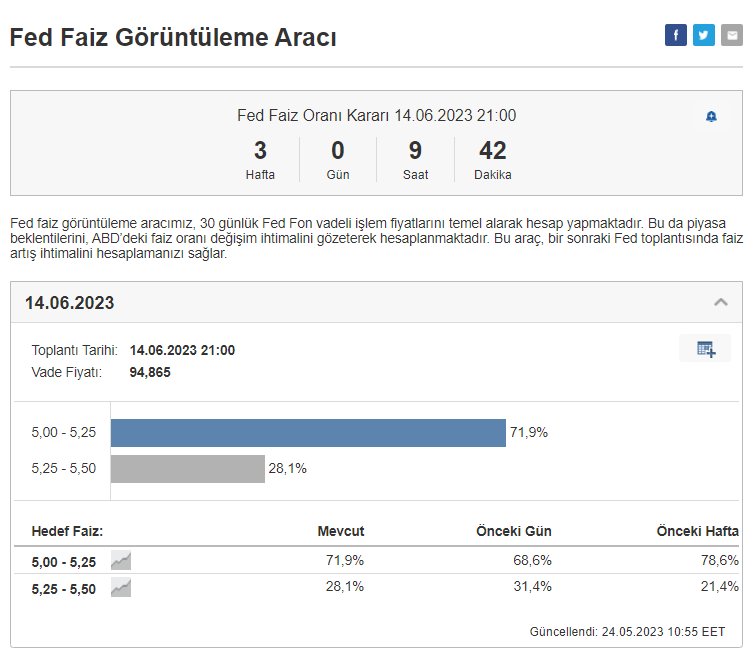Click the 14.06.2023 panel header
Screen dimensions: 752x657
[x=70, y=303]
